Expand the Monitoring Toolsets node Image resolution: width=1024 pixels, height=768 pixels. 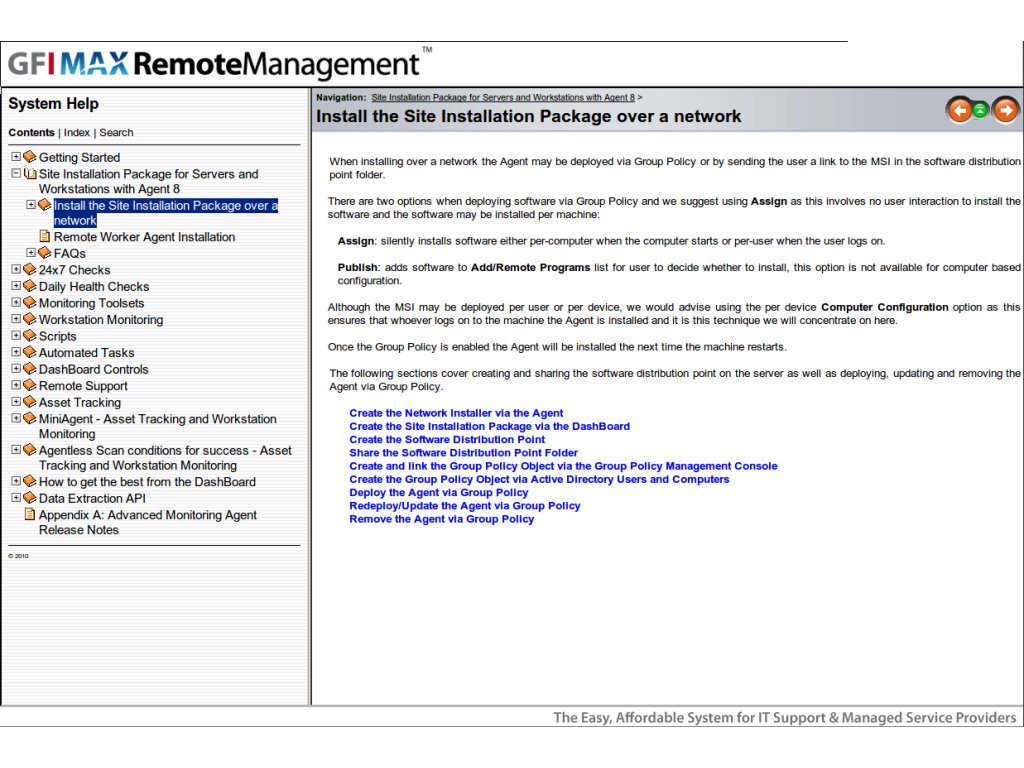coord(16,302)
